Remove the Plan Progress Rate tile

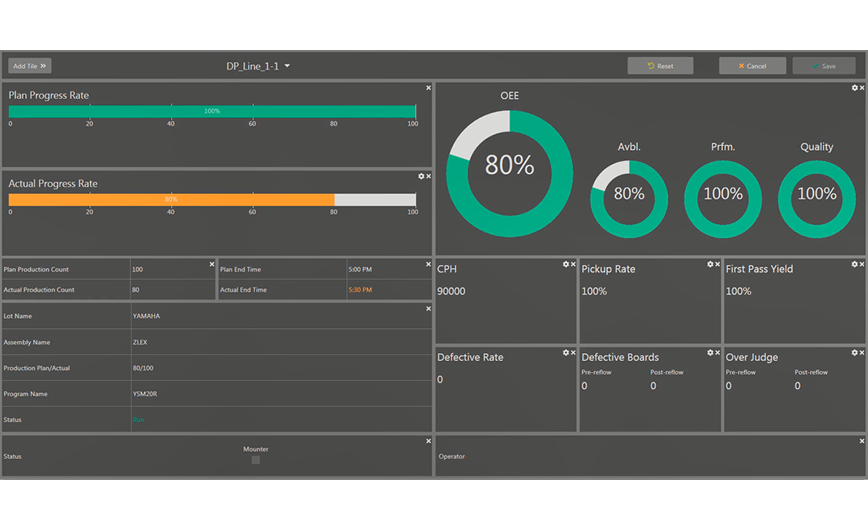429,88
